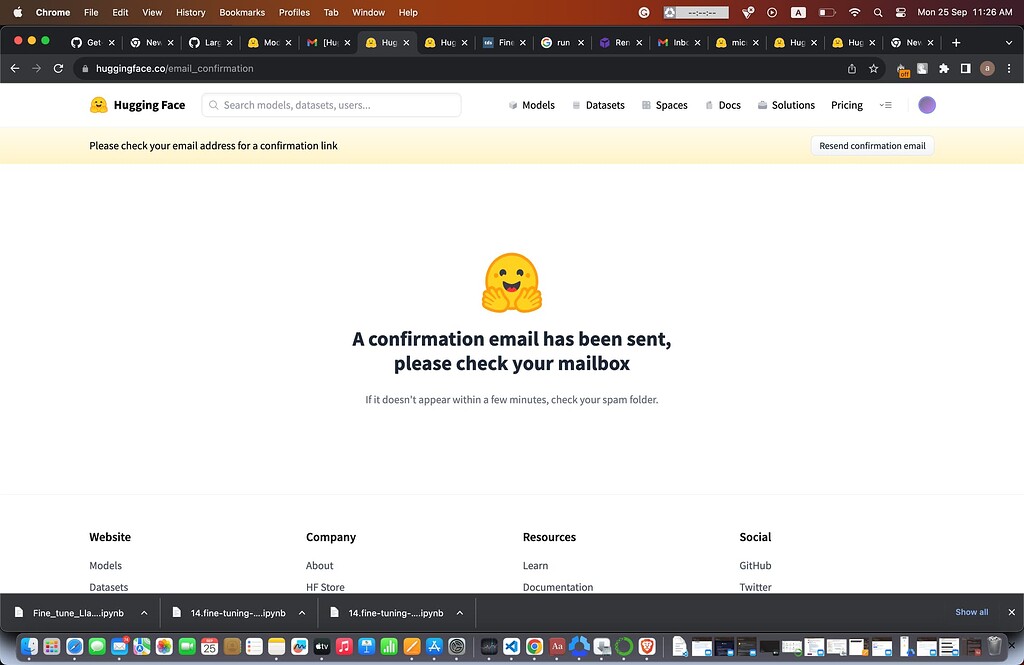The height and width of the screenshot is (665, 1024).
Task: Open the collapsed navigation menu beside Pricing
Action: 886,104
